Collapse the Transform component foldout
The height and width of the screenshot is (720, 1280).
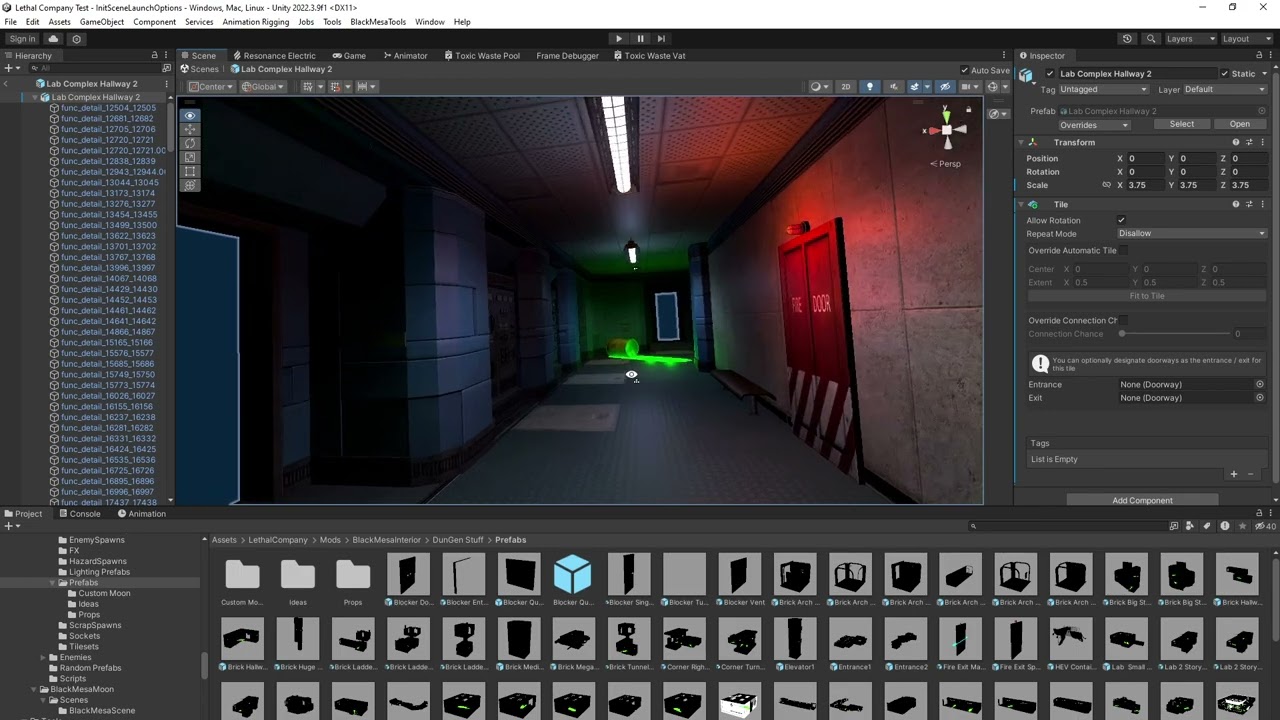pos(1022,143)
